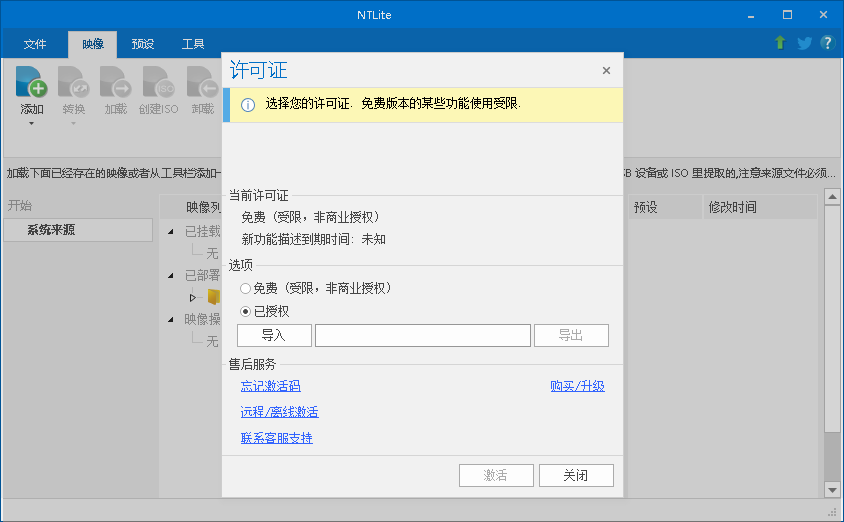Collapse the 已挂载 tree node
Viewport: 844px width, 522px height.
(171, 231)
